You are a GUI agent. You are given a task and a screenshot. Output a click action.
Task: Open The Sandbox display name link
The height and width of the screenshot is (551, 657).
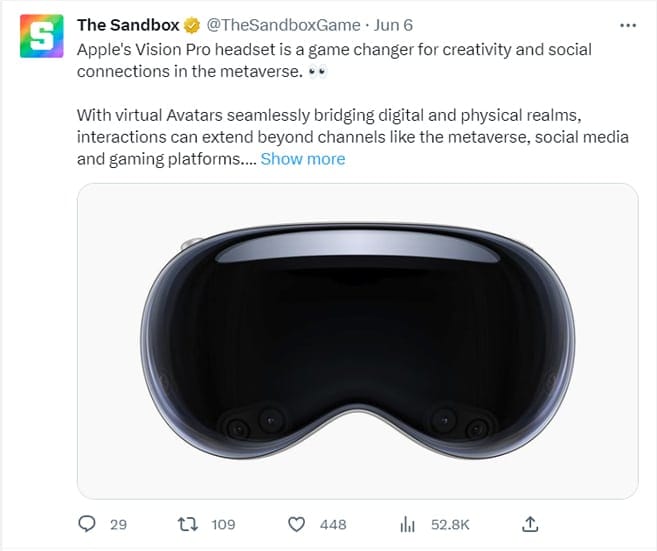point(126,25)
